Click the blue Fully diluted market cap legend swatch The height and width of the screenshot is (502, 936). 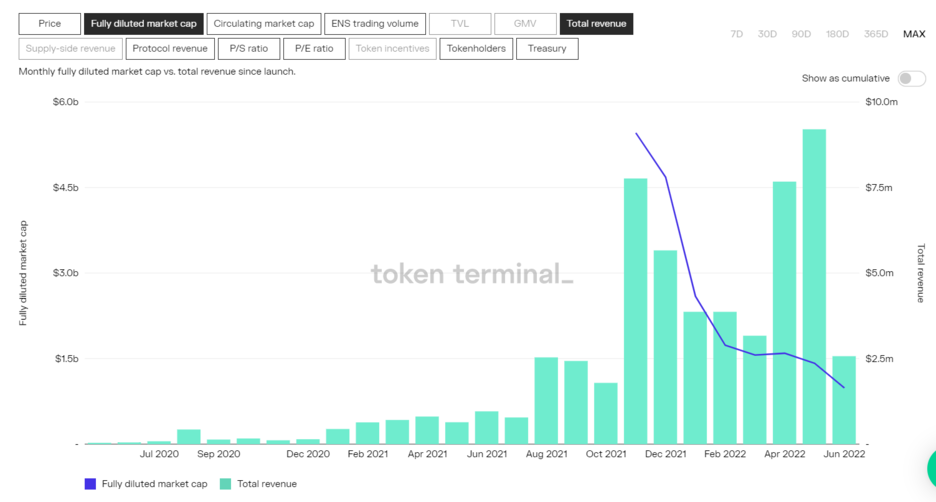tap(90, 484)
